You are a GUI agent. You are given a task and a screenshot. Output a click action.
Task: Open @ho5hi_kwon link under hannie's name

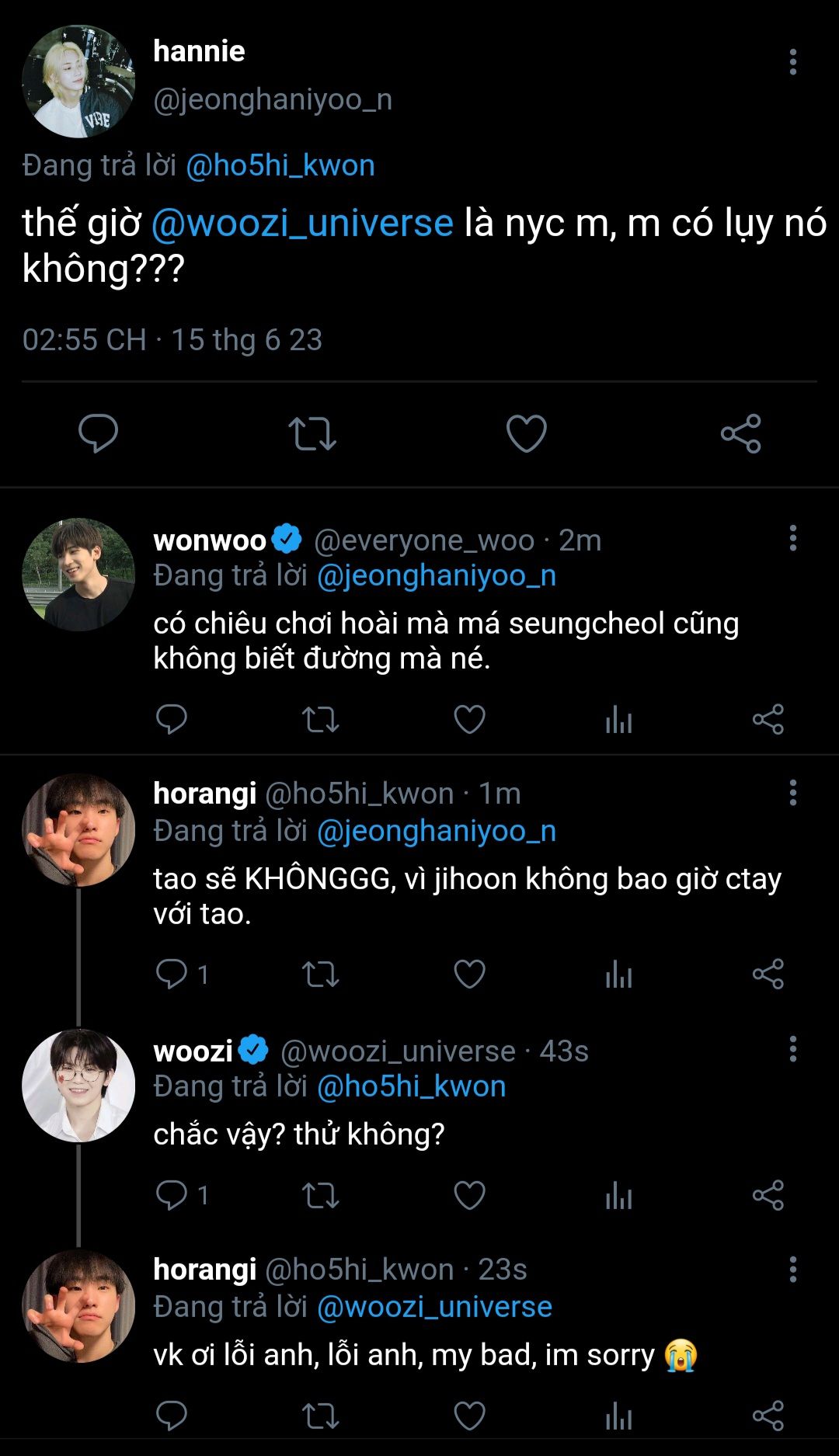pyautogui.click(x=280, y=165)
